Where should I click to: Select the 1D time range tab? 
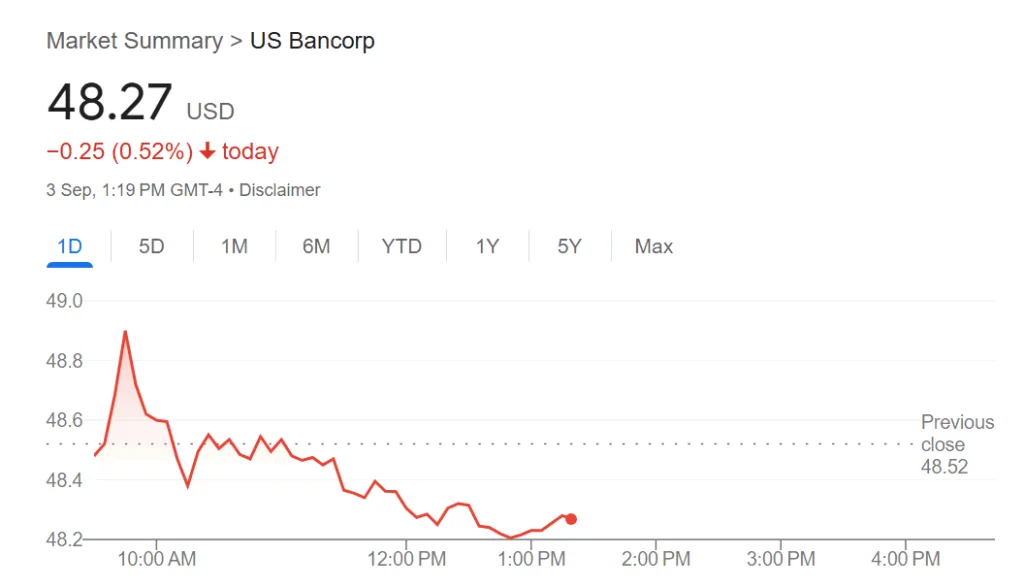(69, 246)
